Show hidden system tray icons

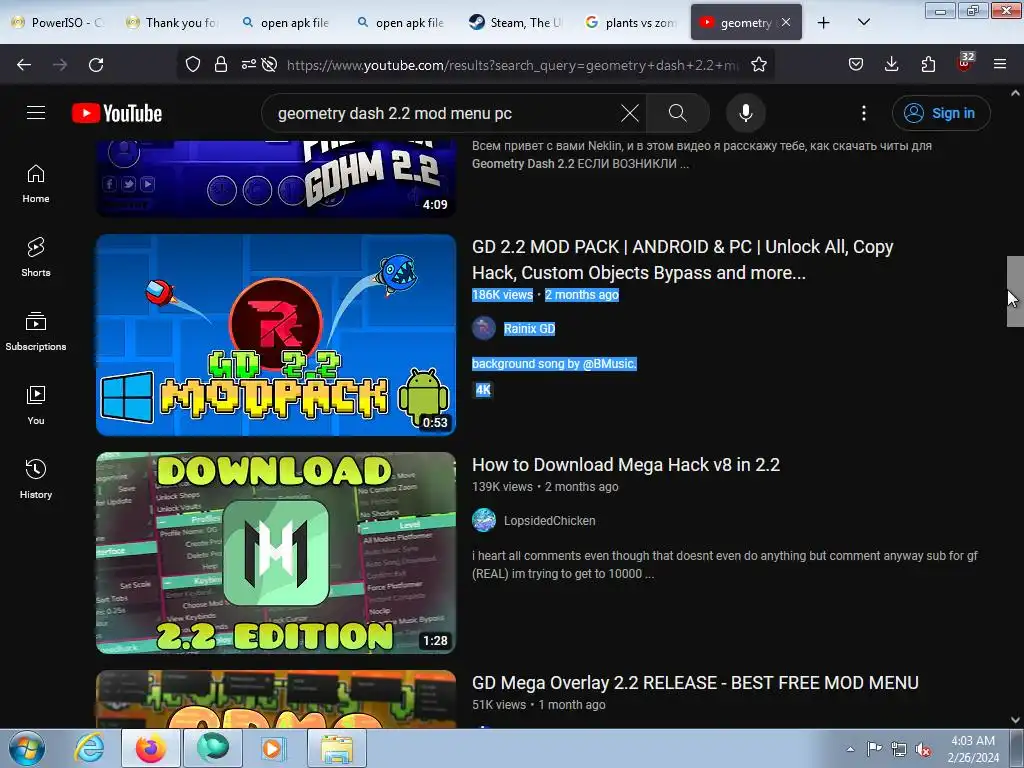[x=850, y=749]
